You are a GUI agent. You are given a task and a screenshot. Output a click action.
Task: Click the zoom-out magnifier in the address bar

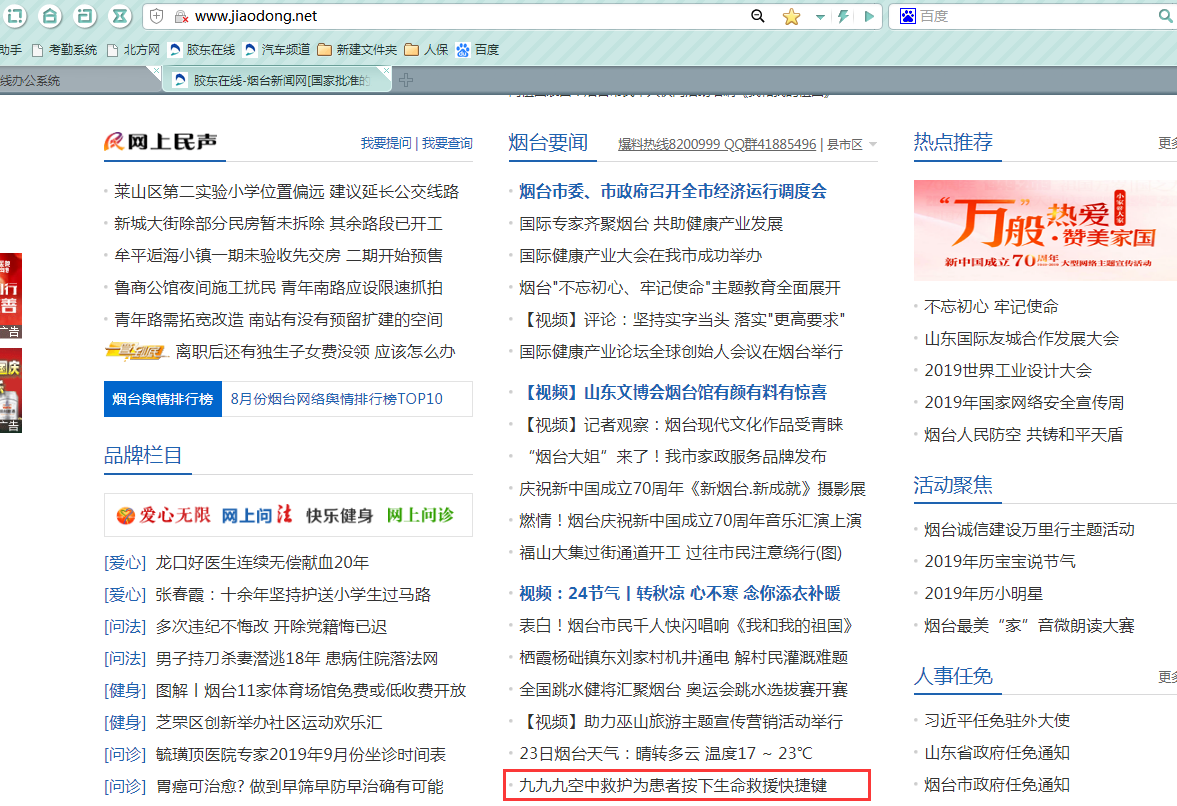758,16
